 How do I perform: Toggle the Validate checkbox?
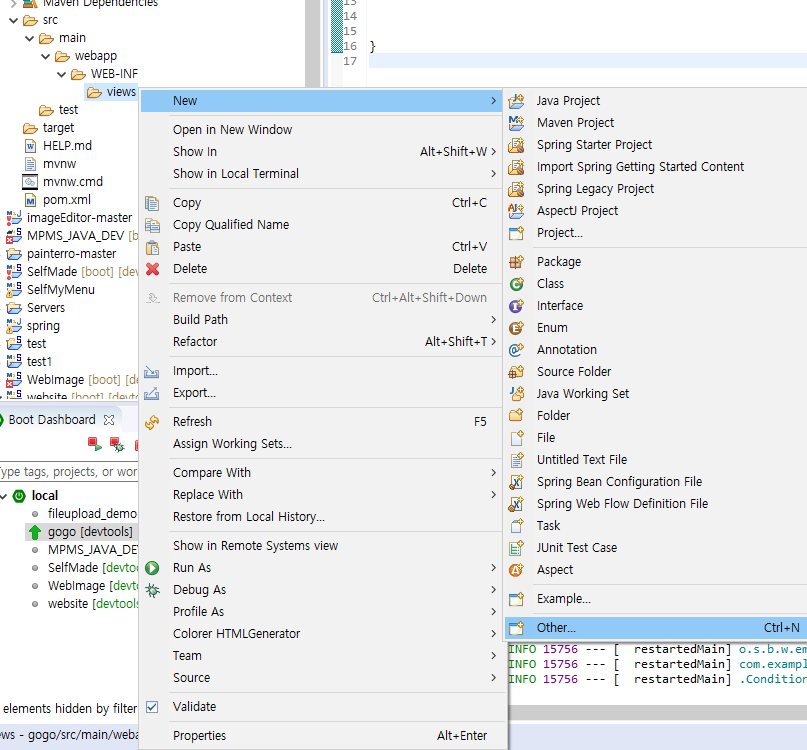click(x=152, y=707)
